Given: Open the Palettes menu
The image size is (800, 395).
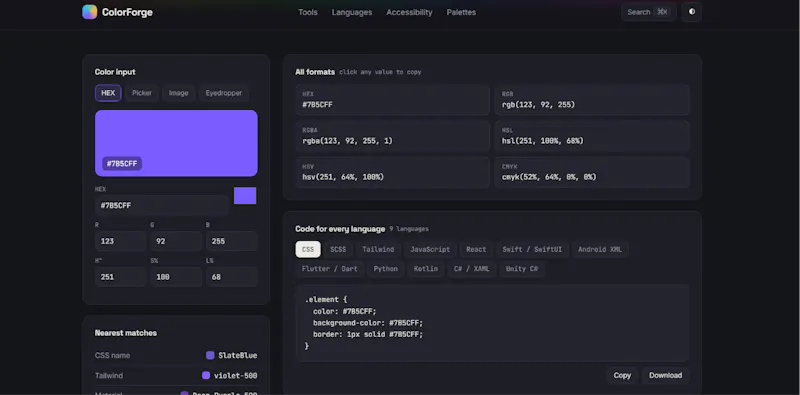Looking at the screenshot, I should [461, 12].
